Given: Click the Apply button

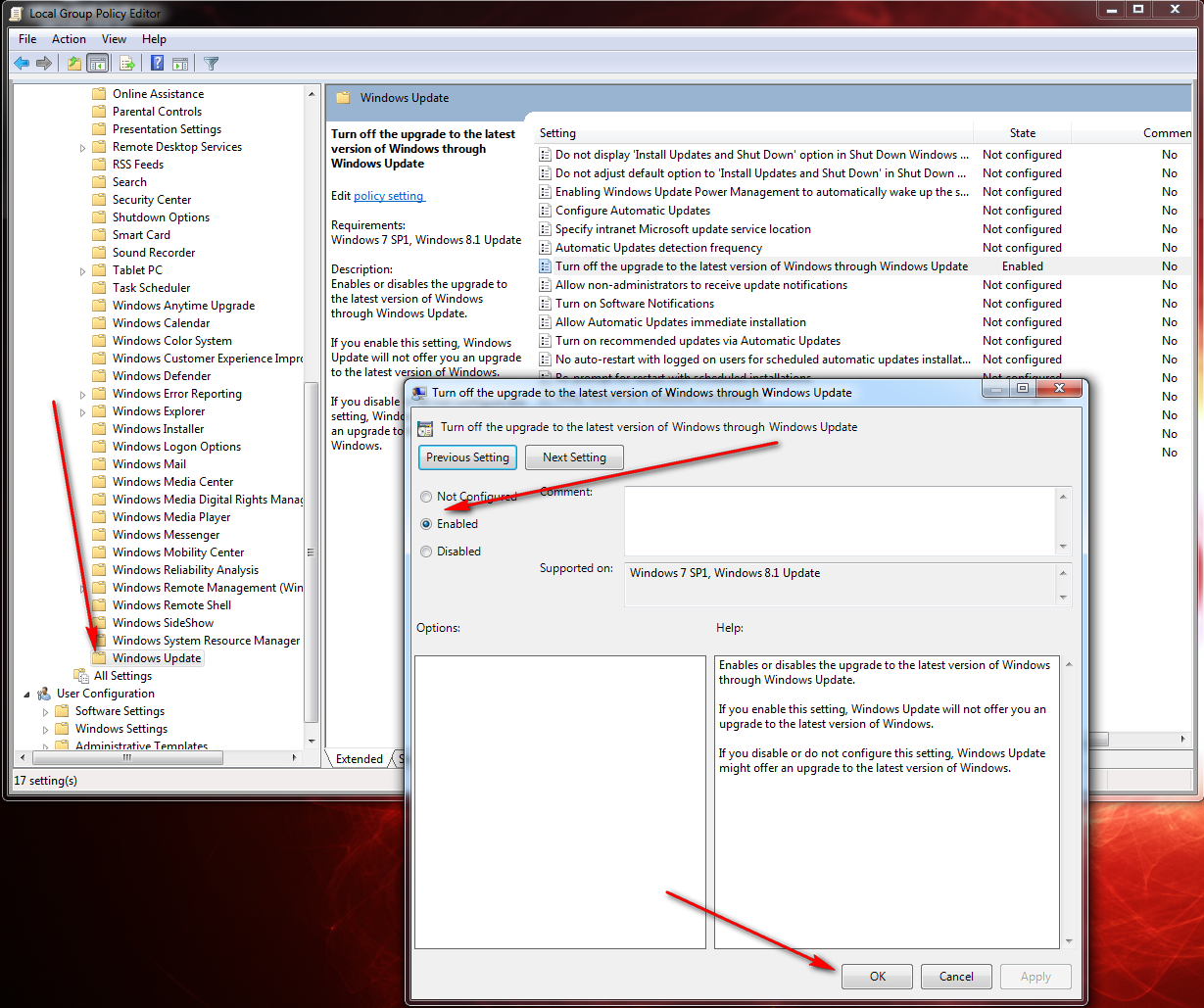Looking at the screenshot, I should pos(1035,977).
